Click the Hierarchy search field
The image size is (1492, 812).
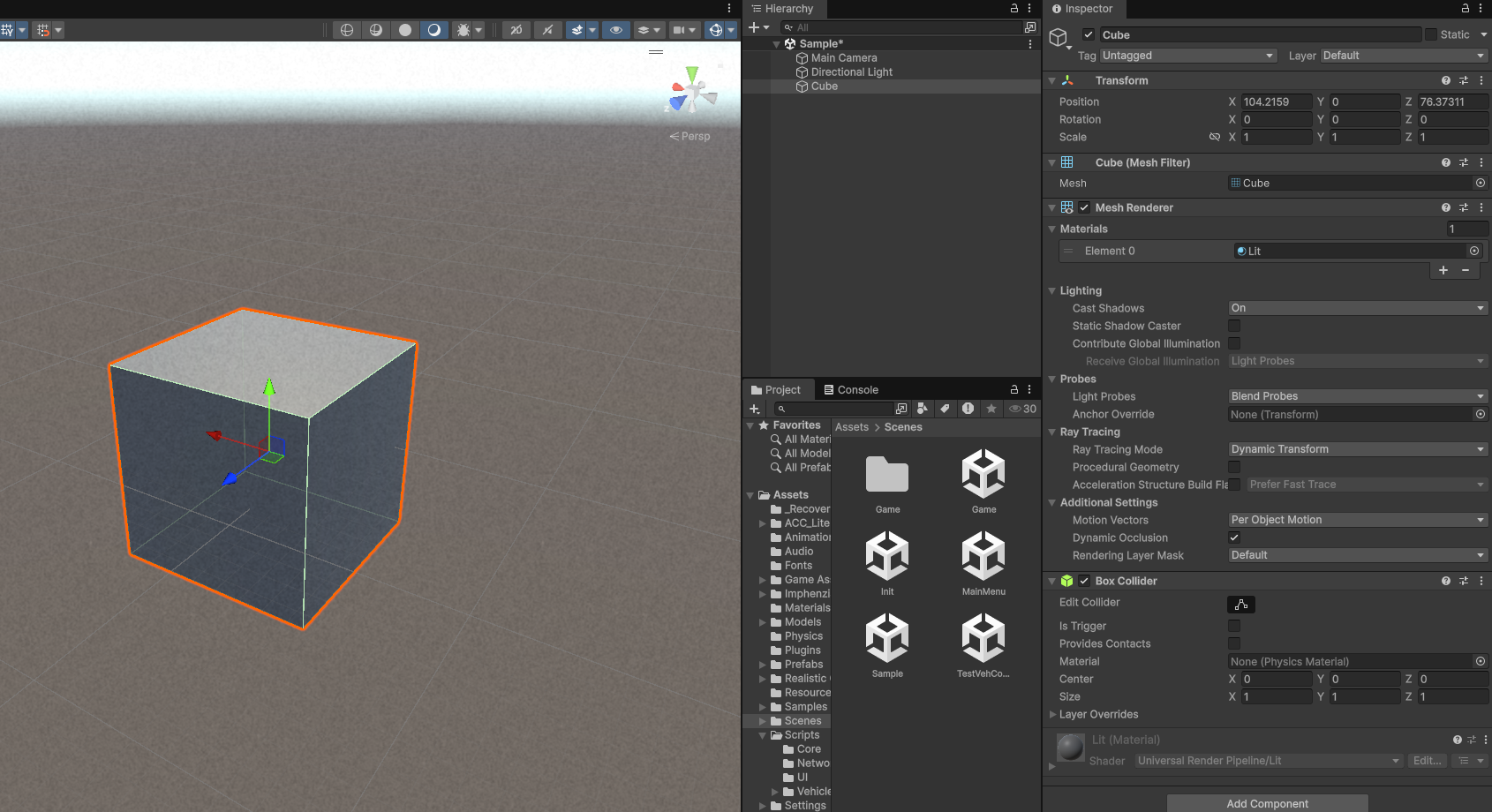coord(900,27)
